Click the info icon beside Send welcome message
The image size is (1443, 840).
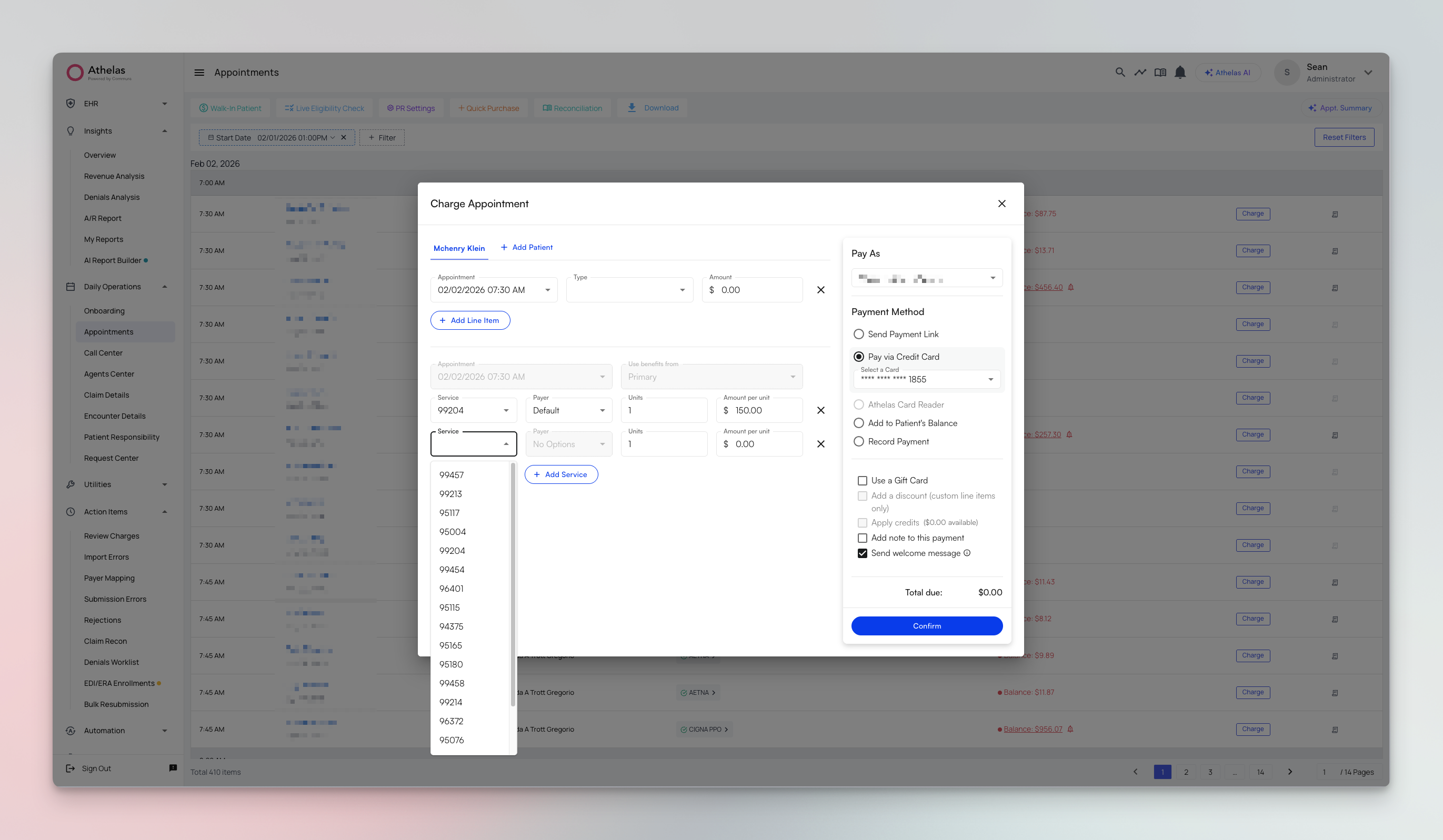coord(967,553)
